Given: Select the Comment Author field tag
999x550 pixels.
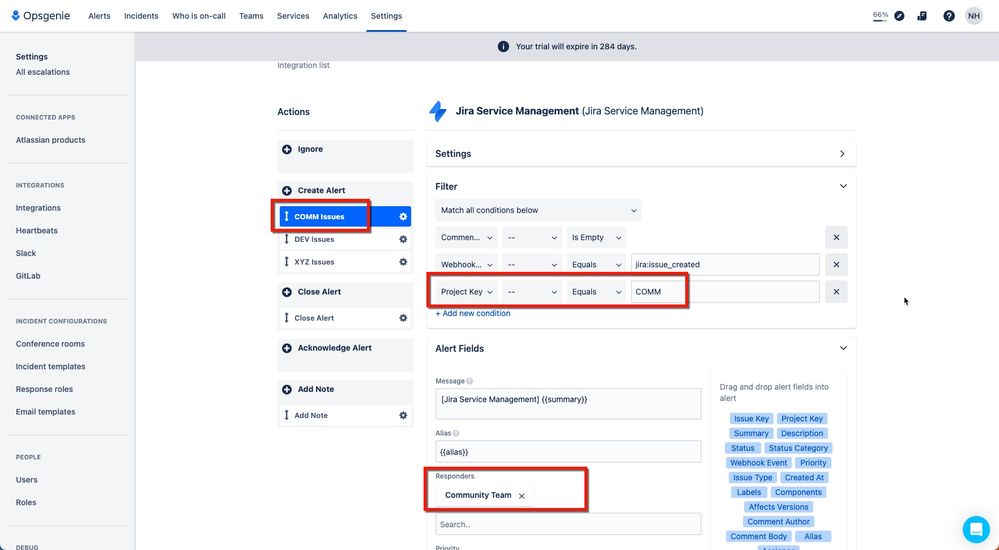Looking at the screenshot, I should [x=778, y=522].
